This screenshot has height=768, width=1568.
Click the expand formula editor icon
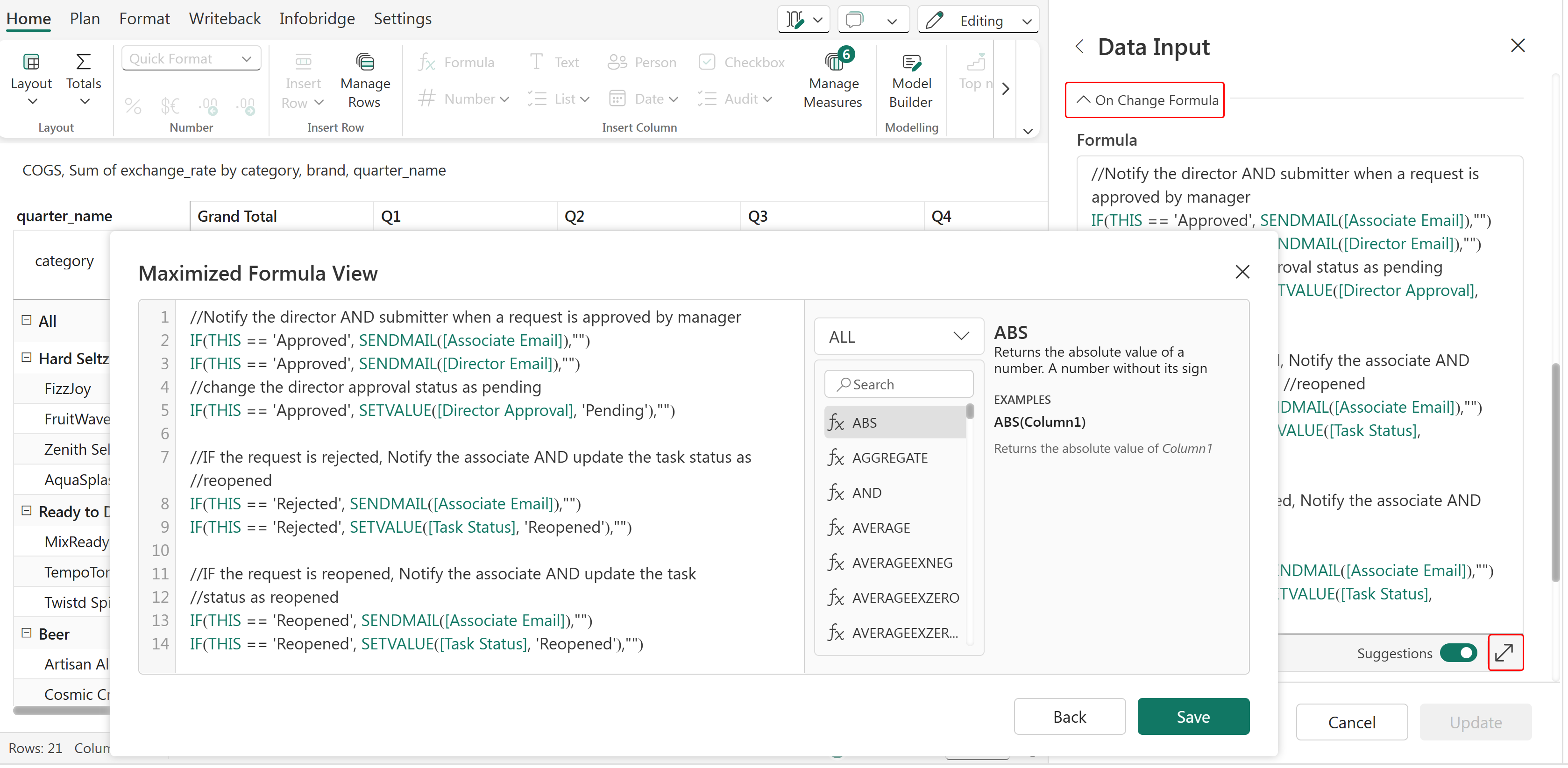(1504, 652)
